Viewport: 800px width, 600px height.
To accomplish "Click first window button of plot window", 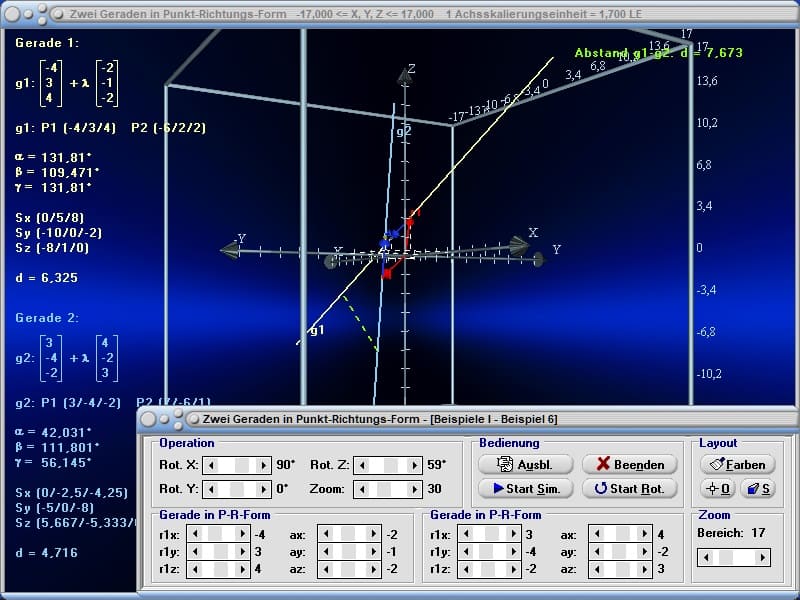I will [x=11, y=14].
